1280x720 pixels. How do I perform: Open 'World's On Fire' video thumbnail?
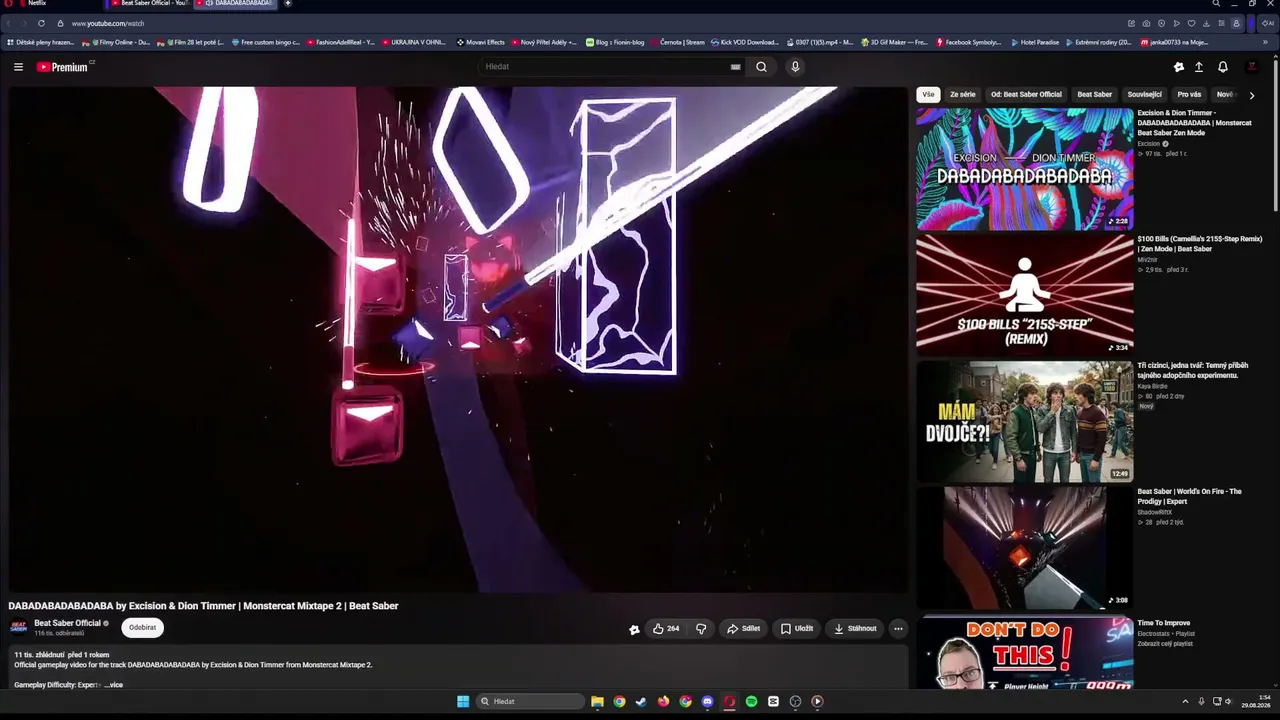pyautogui.click(x=1025, y=548)
